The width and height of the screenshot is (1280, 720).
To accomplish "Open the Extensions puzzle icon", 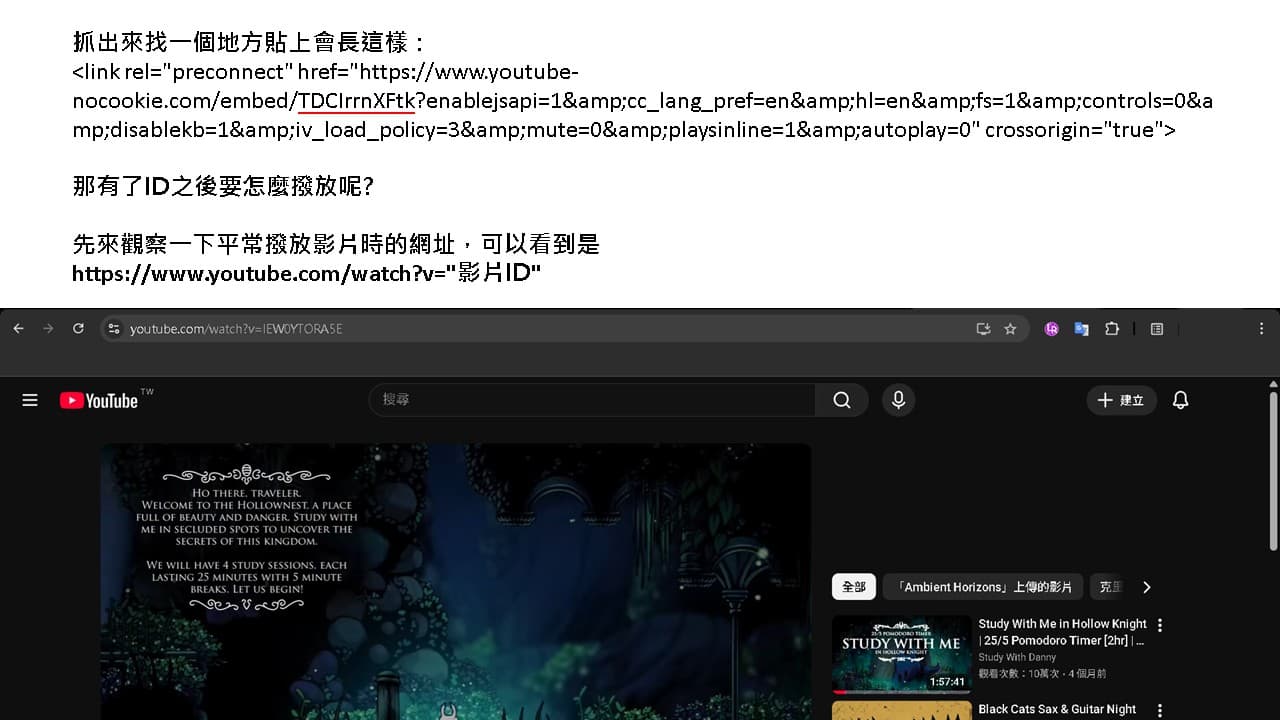I will coord(1111,328).
